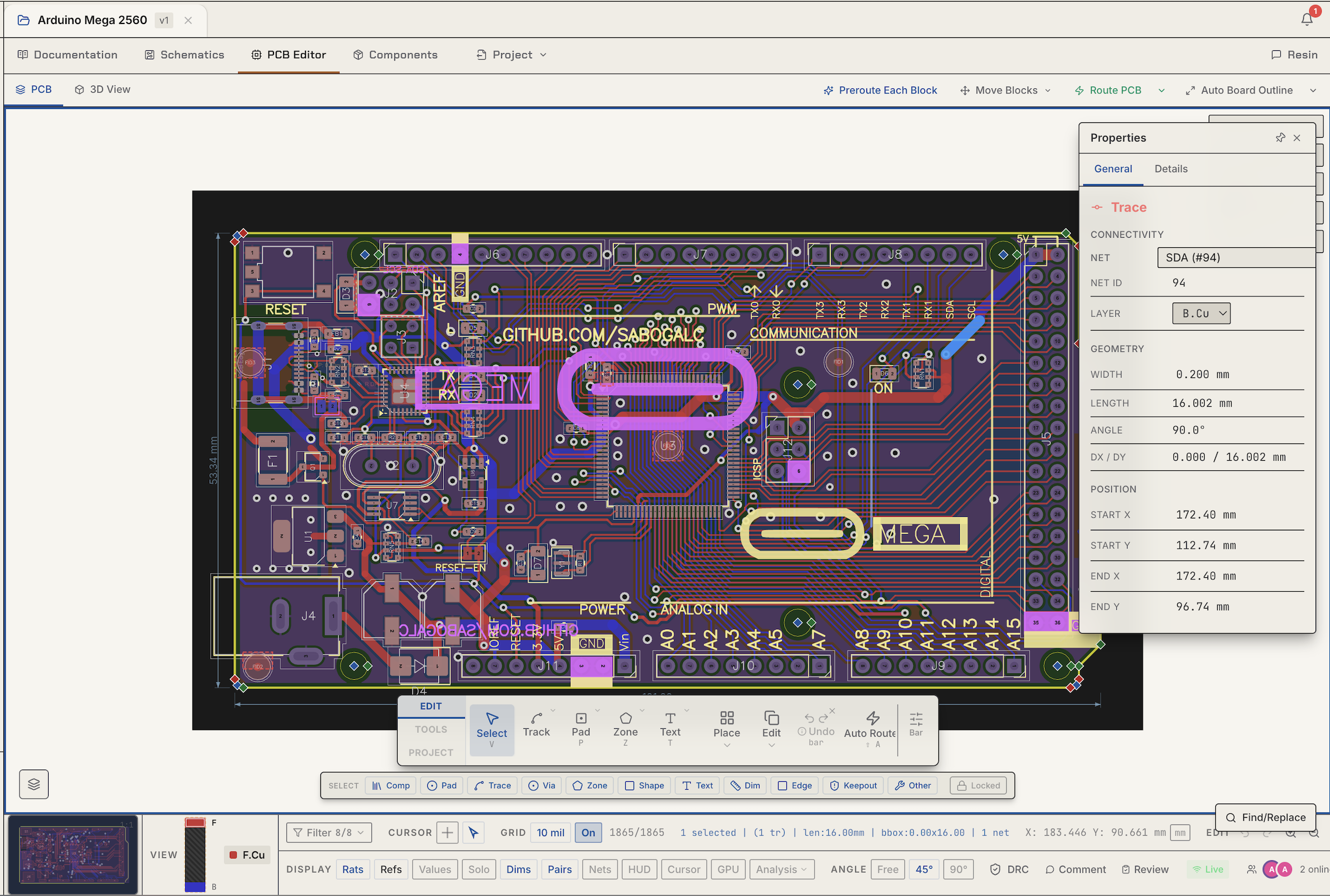Open the Review tool
The height and width of the screenshot is (896, 1330).
[x=1145, y=869]
